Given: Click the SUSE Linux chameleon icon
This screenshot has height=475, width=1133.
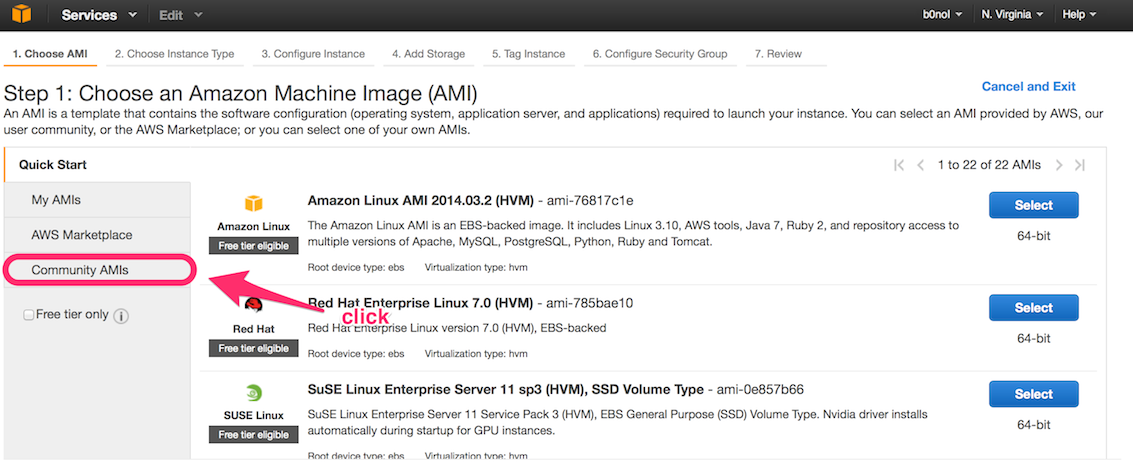Looking at the screenshot, I should click(254, 393).
